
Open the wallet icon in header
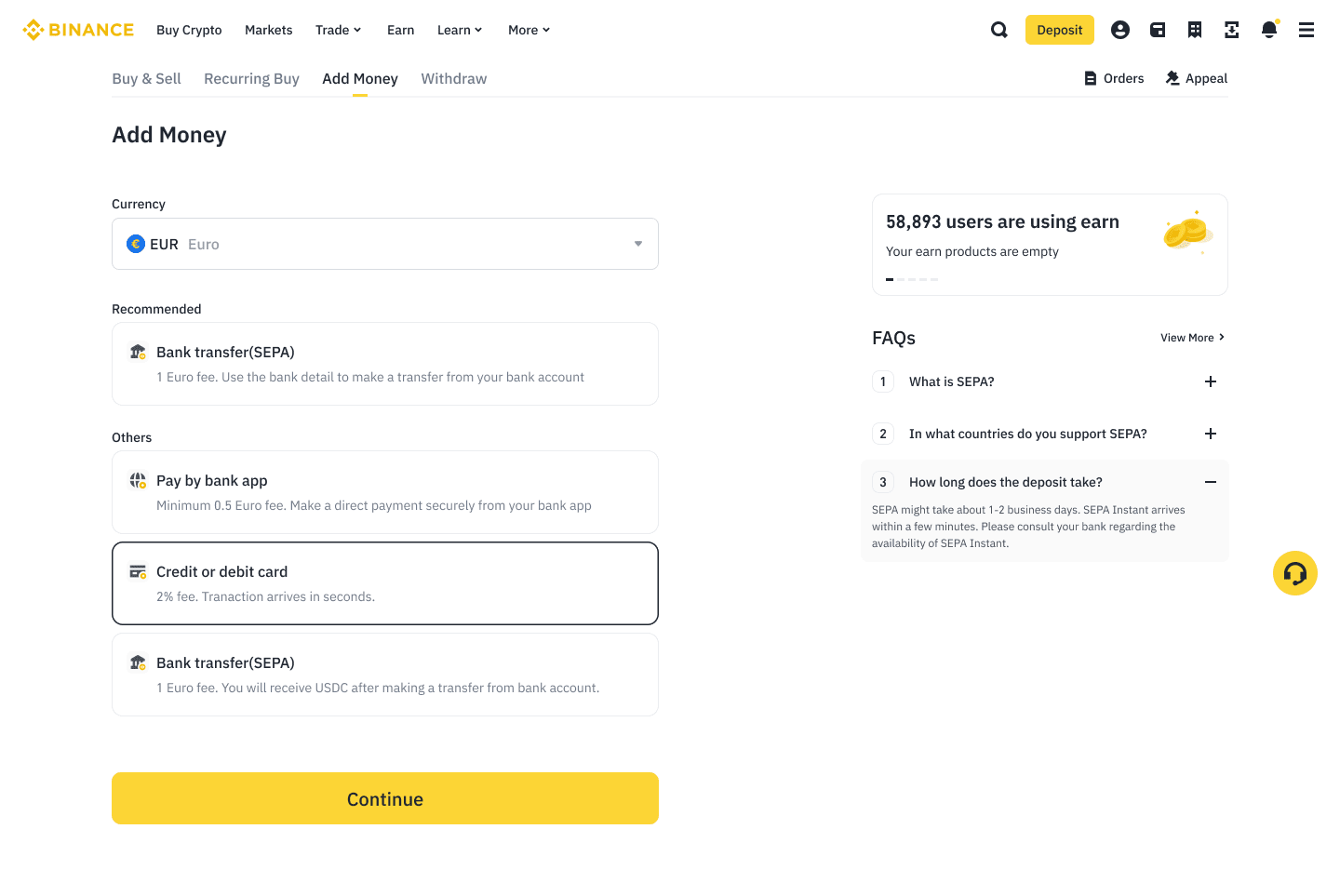[1158, 30]
